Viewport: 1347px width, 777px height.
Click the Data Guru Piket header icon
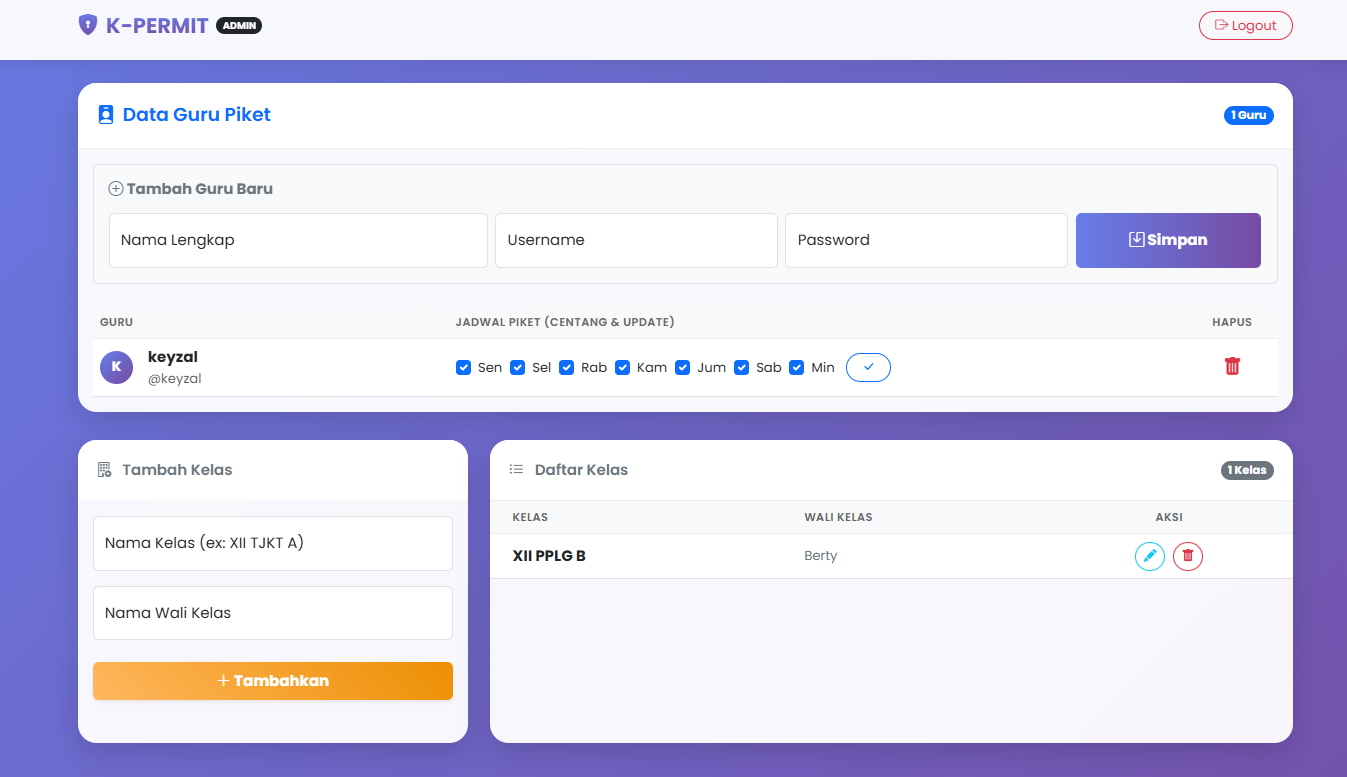[x=106, y=115]
